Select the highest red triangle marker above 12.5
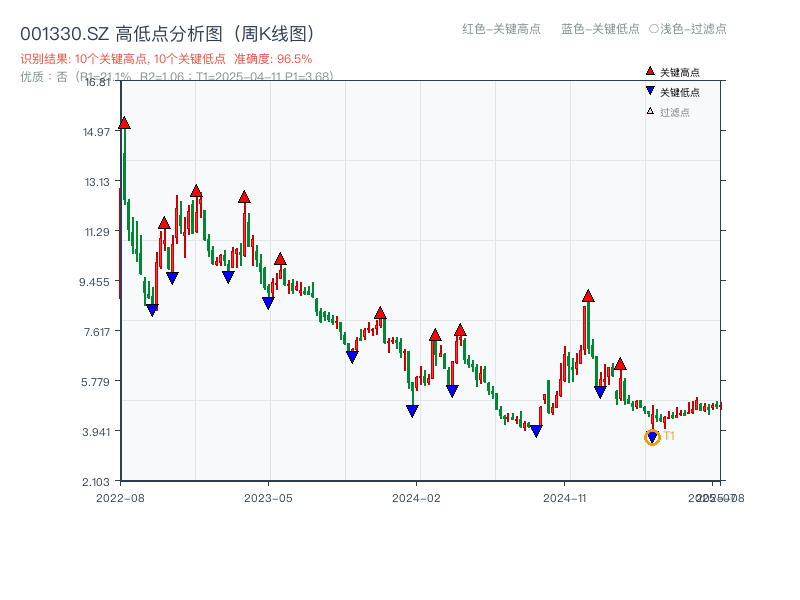The height and width of the screenshot is (600, 800). pos(196,188)
